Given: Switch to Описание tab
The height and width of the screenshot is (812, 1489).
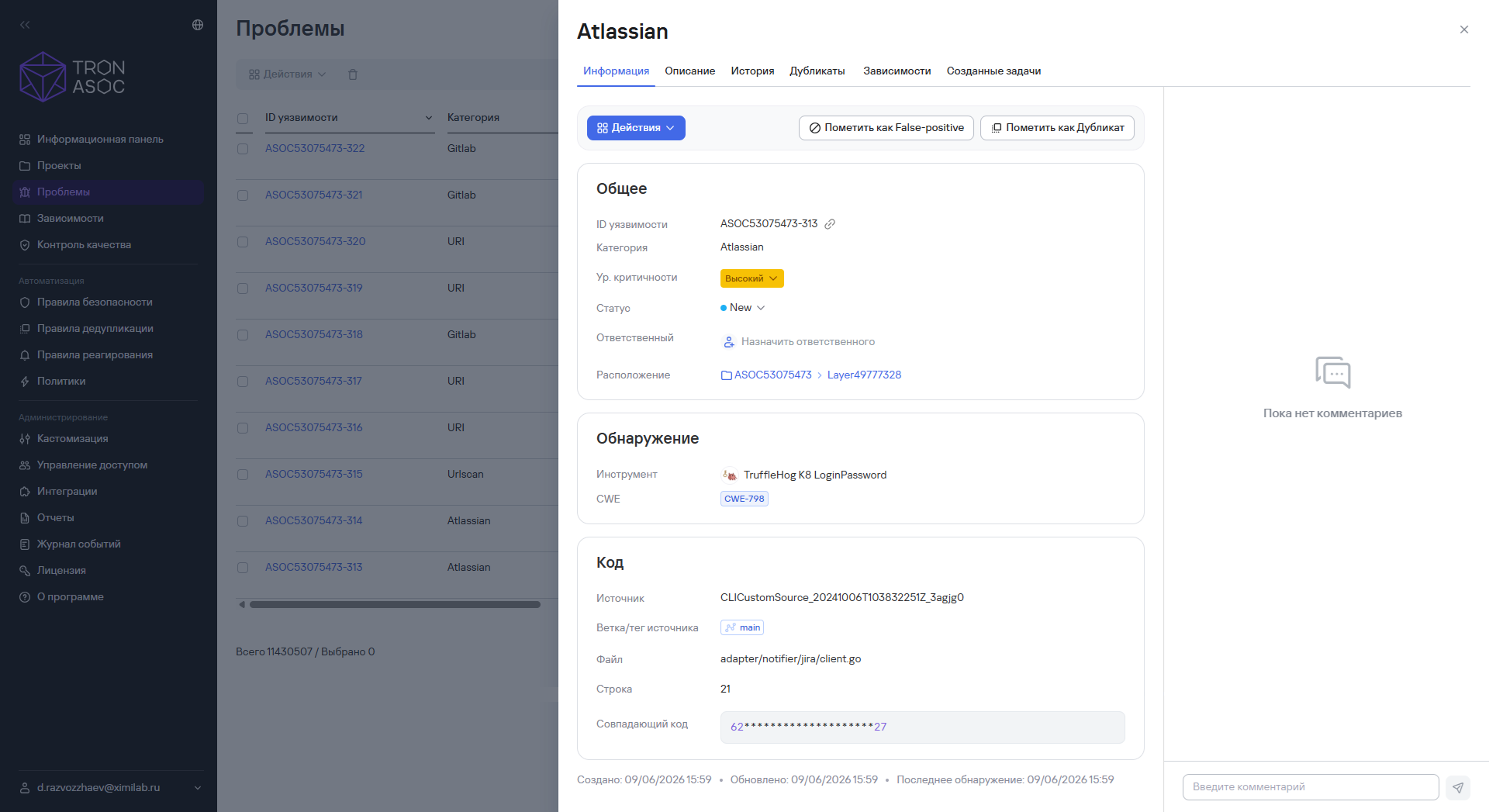Looking at the screenshot, I should click(x=689, y=71).
